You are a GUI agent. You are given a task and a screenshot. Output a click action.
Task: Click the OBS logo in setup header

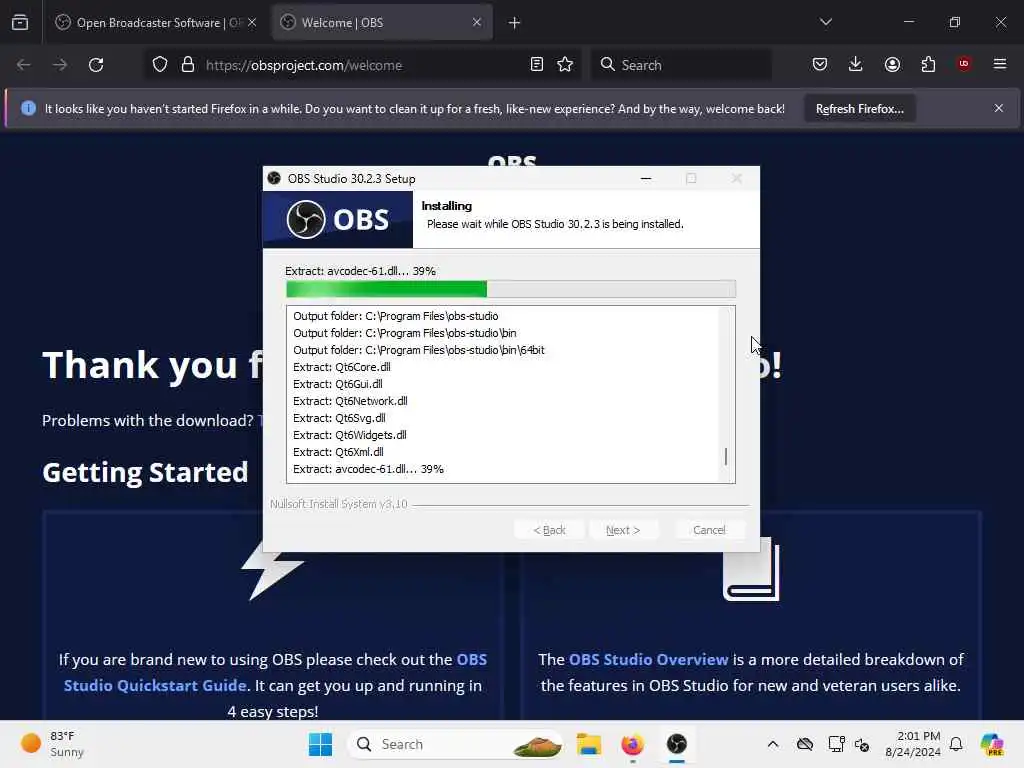click(x=338, y=219)
